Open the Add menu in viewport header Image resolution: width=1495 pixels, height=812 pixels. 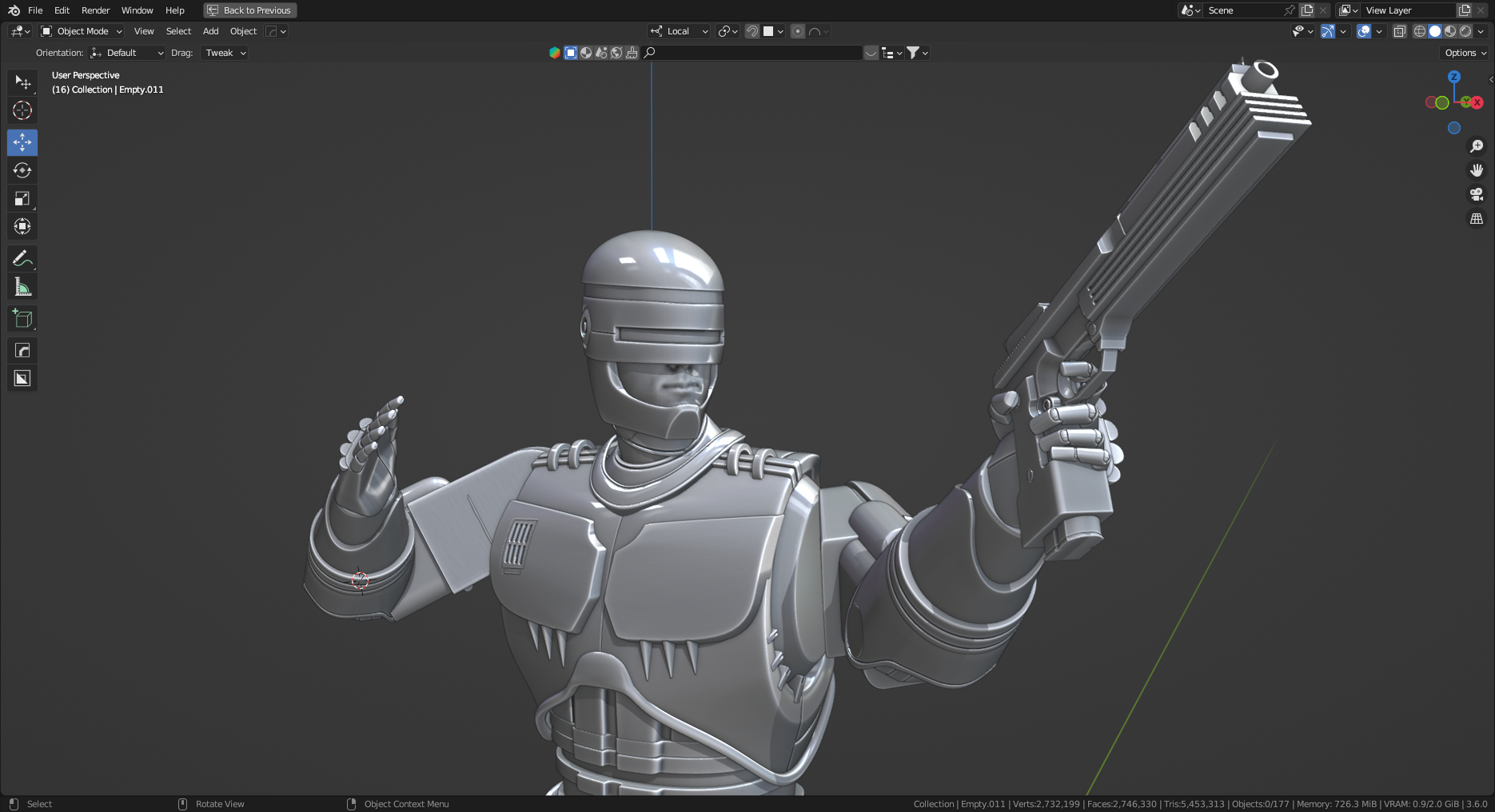tap(210, 31)
